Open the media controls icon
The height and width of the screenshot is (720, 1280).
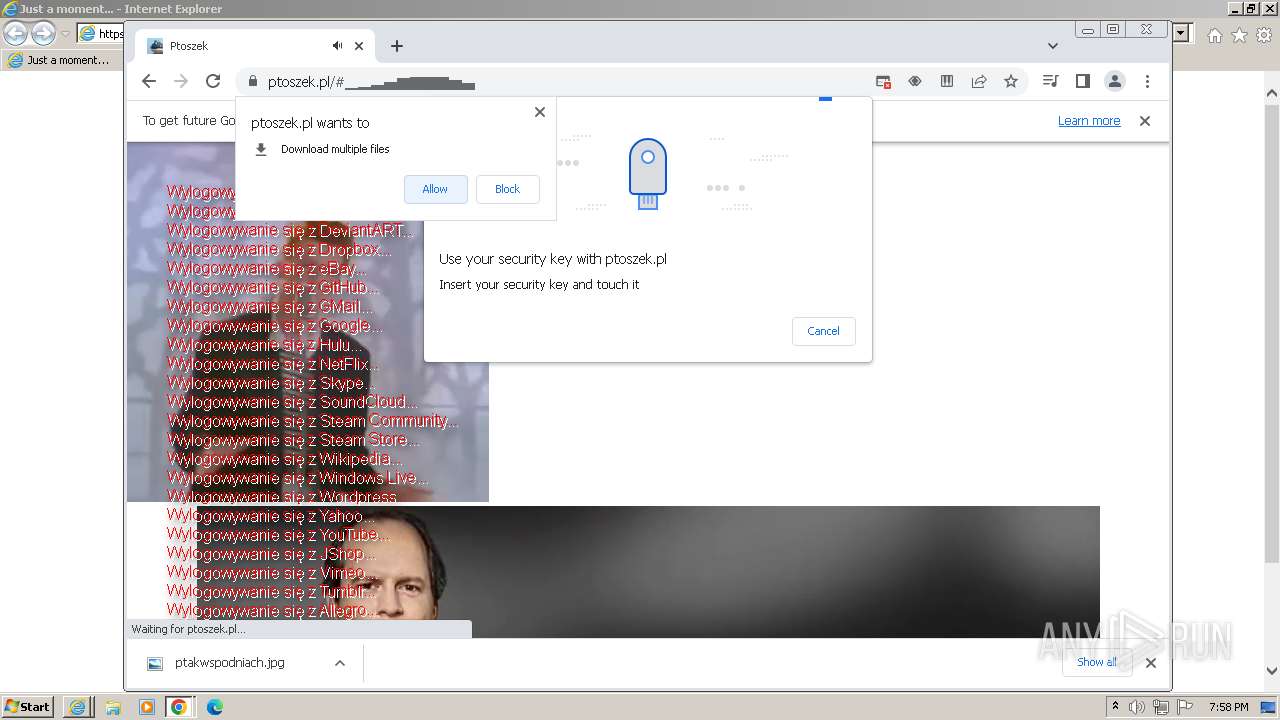pos(1050,82)
